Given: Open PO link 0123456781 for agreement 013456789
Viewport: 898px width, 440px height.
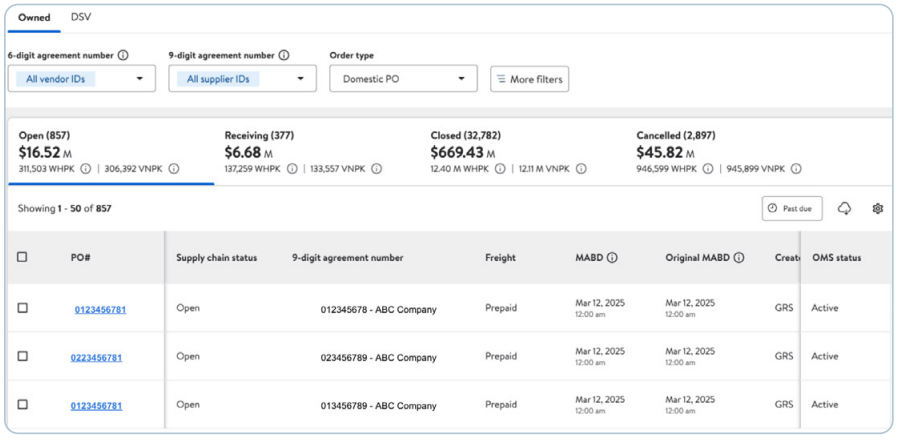Looking at the screenshot, I should tap(96, 406).
